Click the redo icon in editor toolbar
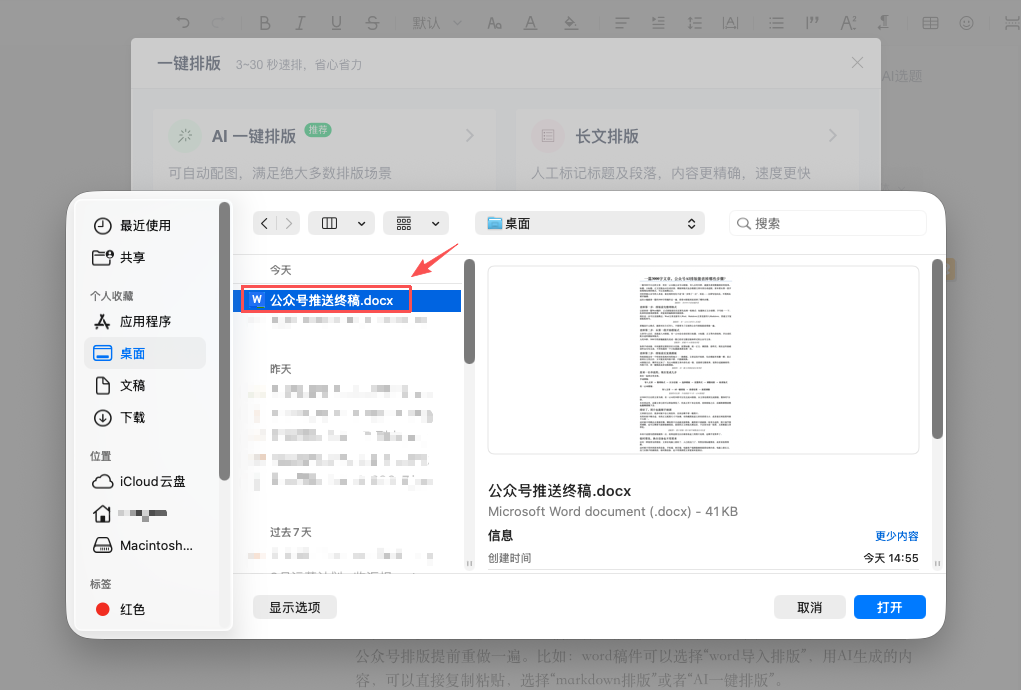 (x=217, y=23)
